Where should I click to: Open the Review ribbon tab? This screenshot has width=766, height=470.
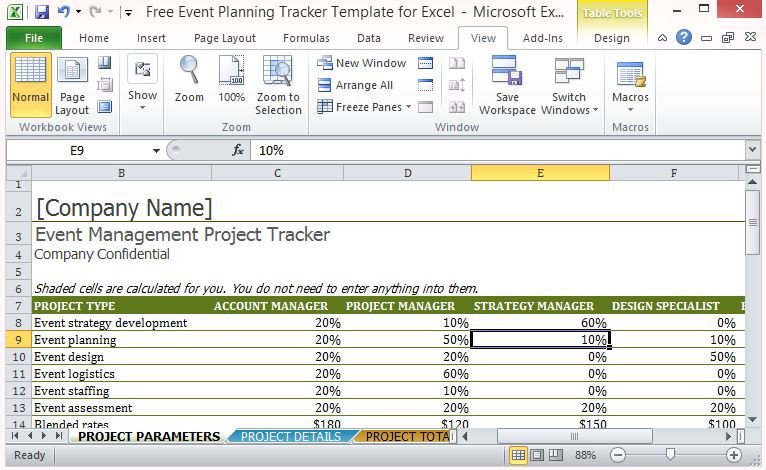pyautogui.click(x=426, y=38)
